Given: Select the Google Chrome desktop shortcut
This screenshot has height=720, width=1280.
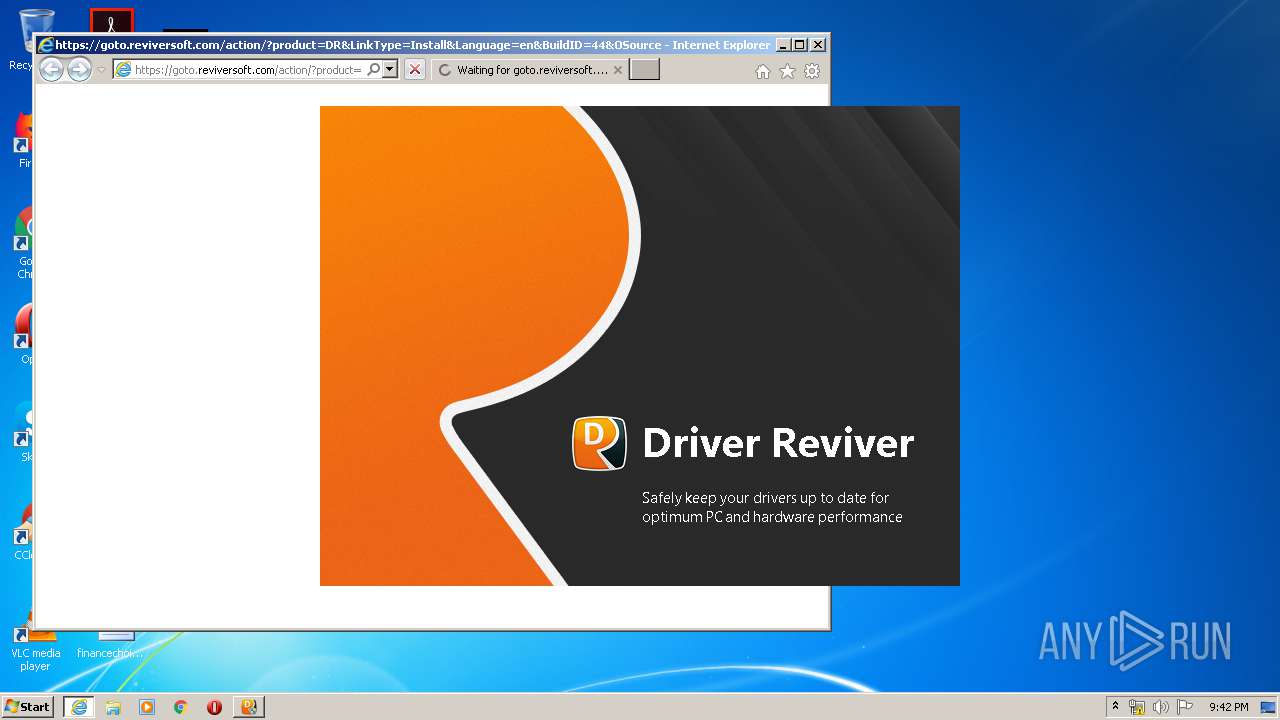Looking at the screenshot, I should pyautogui.click(x=24, y=243).
